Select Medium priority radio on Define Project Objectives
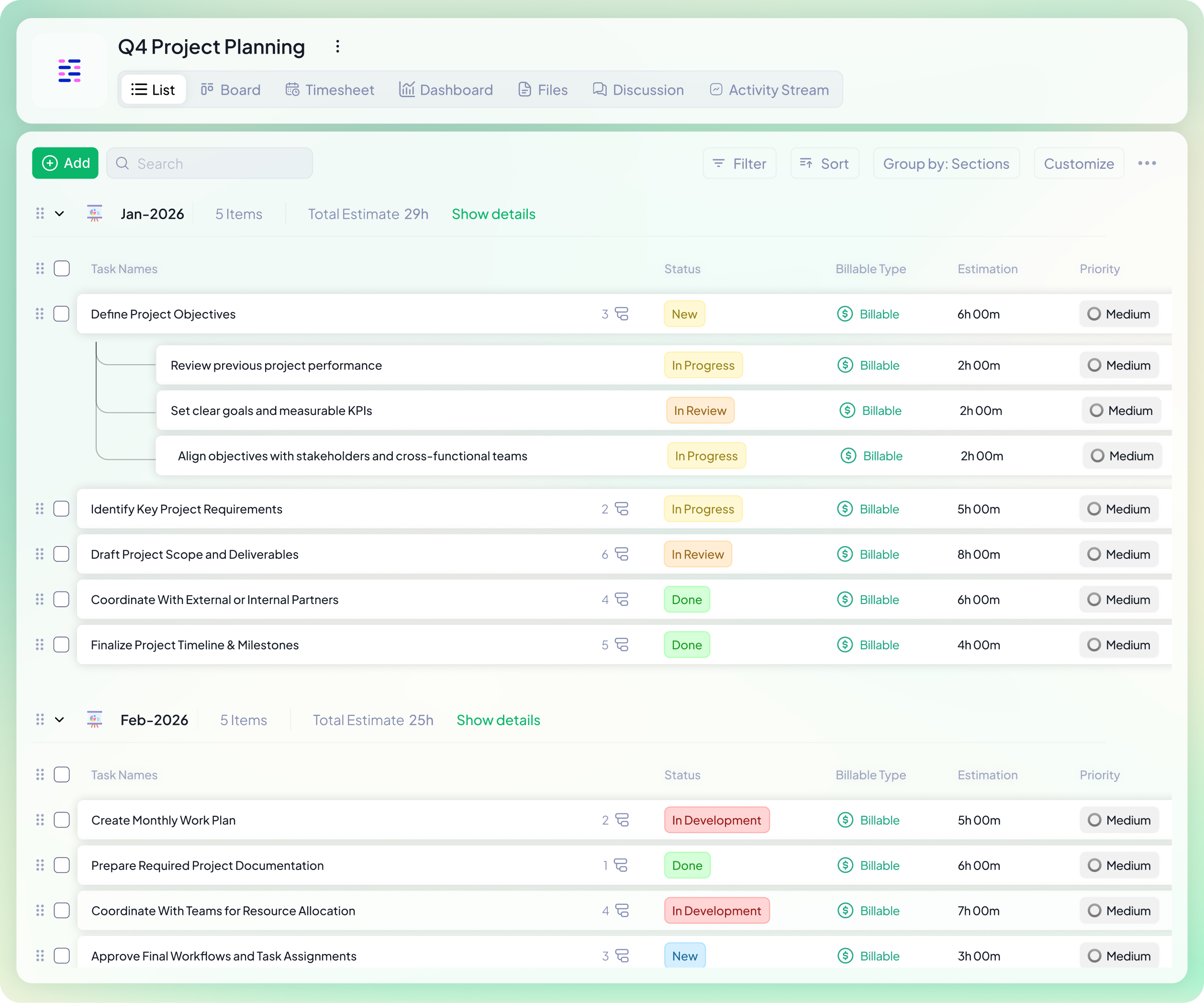1204x1003 pixels. tap(1094, 314)
